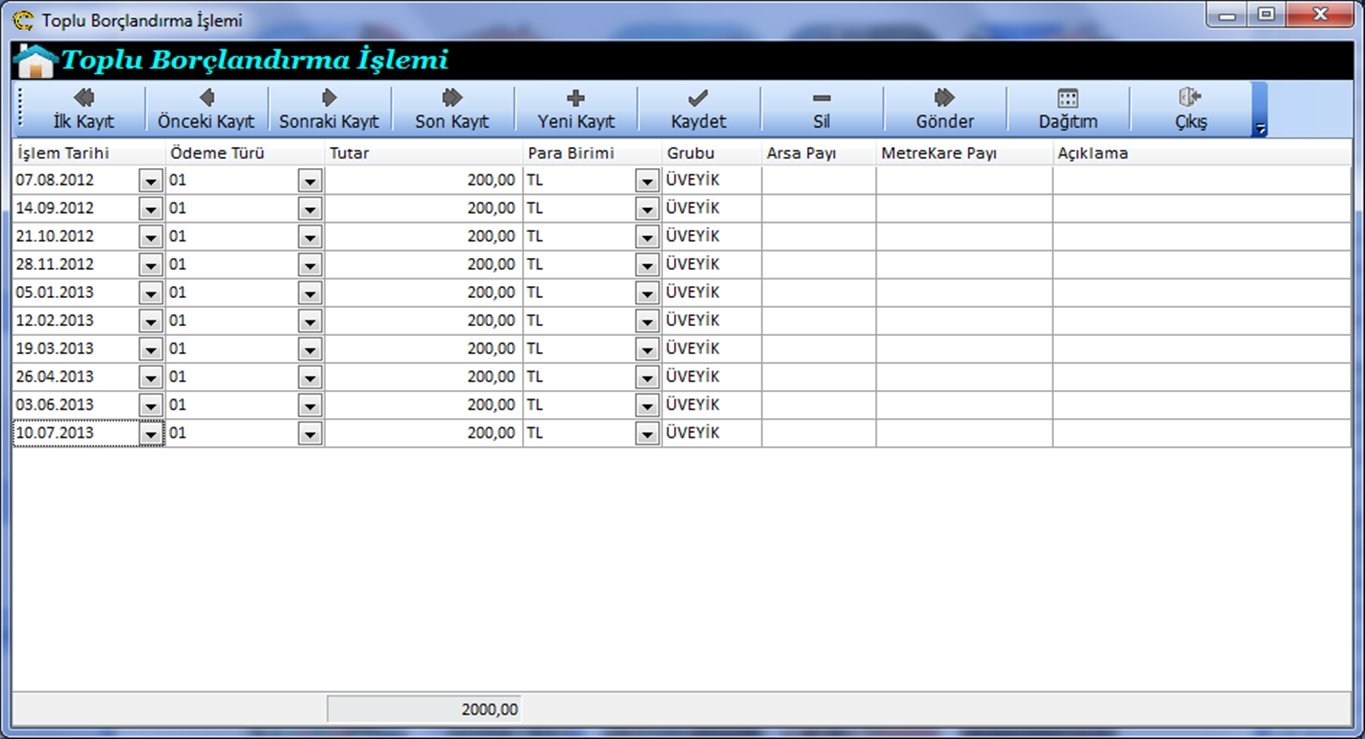Image resolution: width=1365 pixels, height=739 pixels.
Task: Save using the Kaydet checkmark
Action: point(698,109)
